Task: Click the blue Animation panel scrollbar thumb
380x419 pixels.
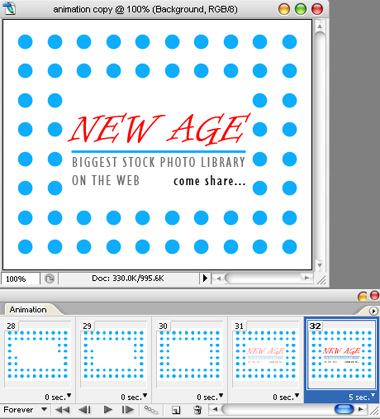Action: tap(344, 409)
